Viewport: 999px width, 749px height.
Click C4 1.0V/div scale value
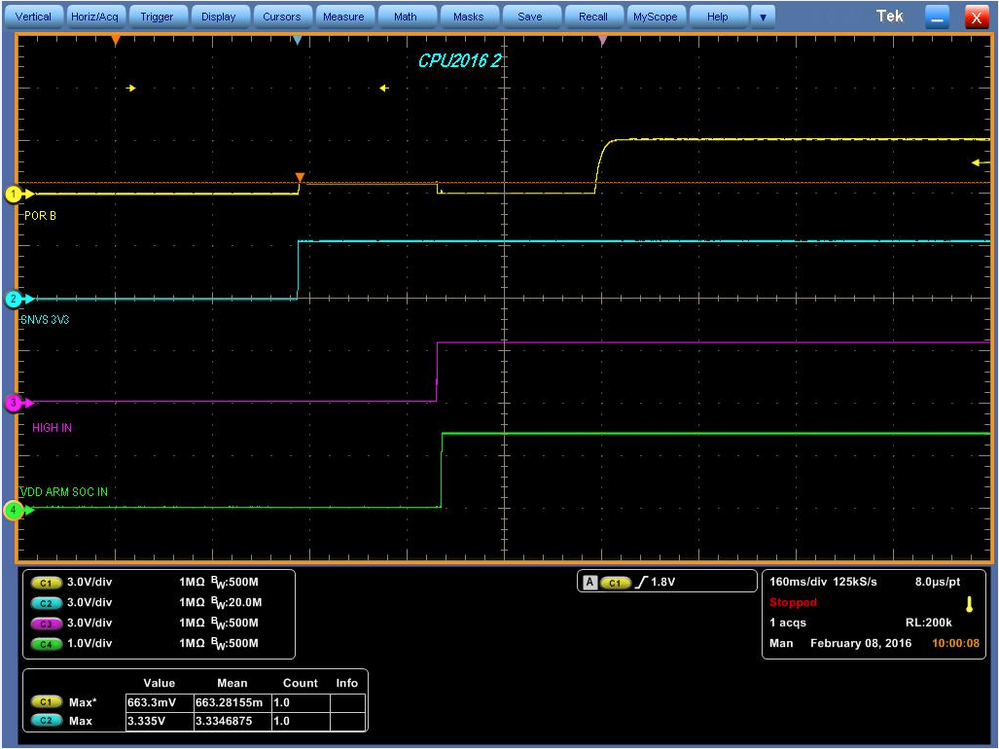pyautogui.click(x=90, y=643)
